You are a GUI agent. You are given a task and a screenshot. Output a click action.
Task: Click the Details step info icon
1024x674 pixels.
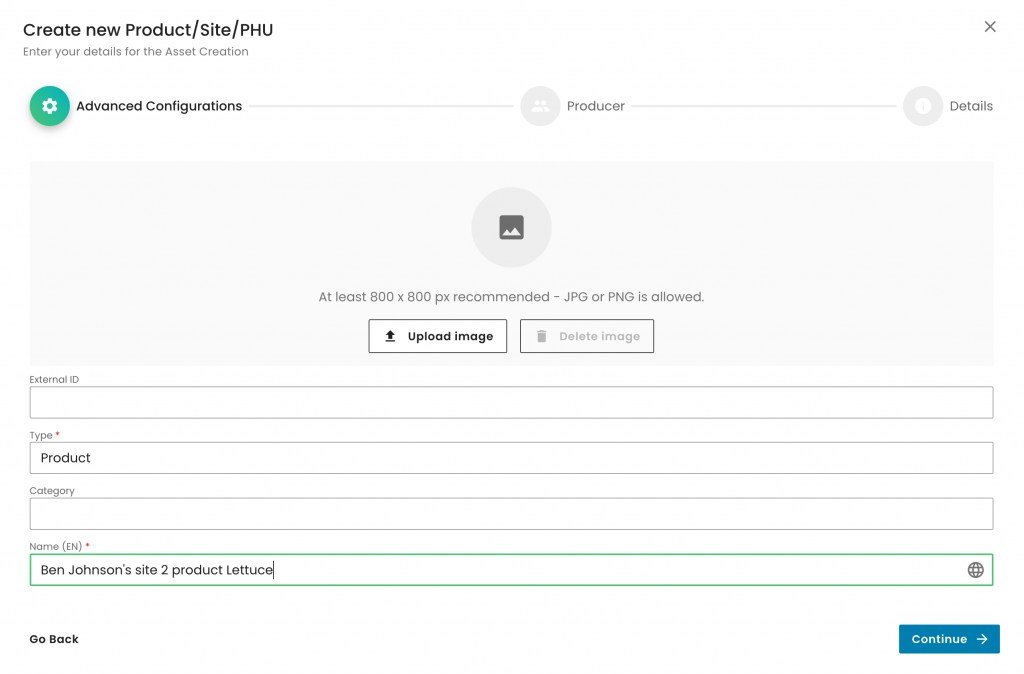[922, 106]
